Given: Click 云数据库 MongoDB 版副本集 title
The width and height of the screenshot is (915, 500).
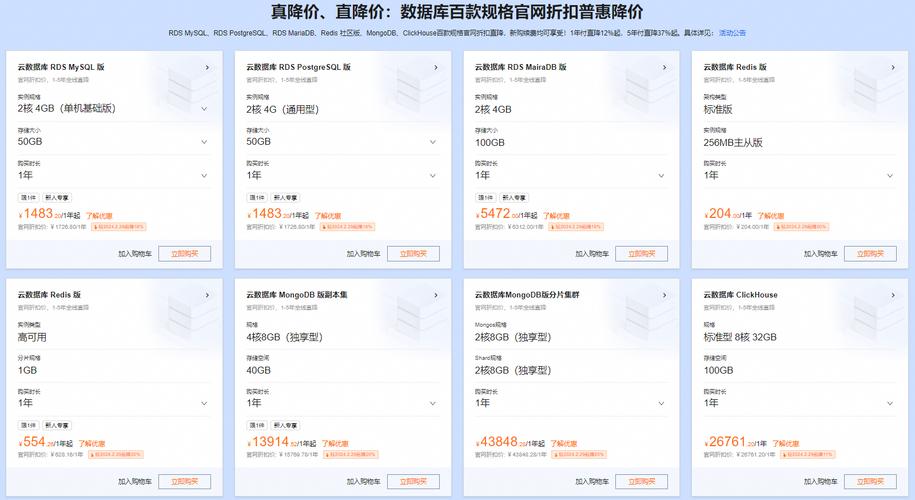Looking at the screenshot, I should [296, 295].
